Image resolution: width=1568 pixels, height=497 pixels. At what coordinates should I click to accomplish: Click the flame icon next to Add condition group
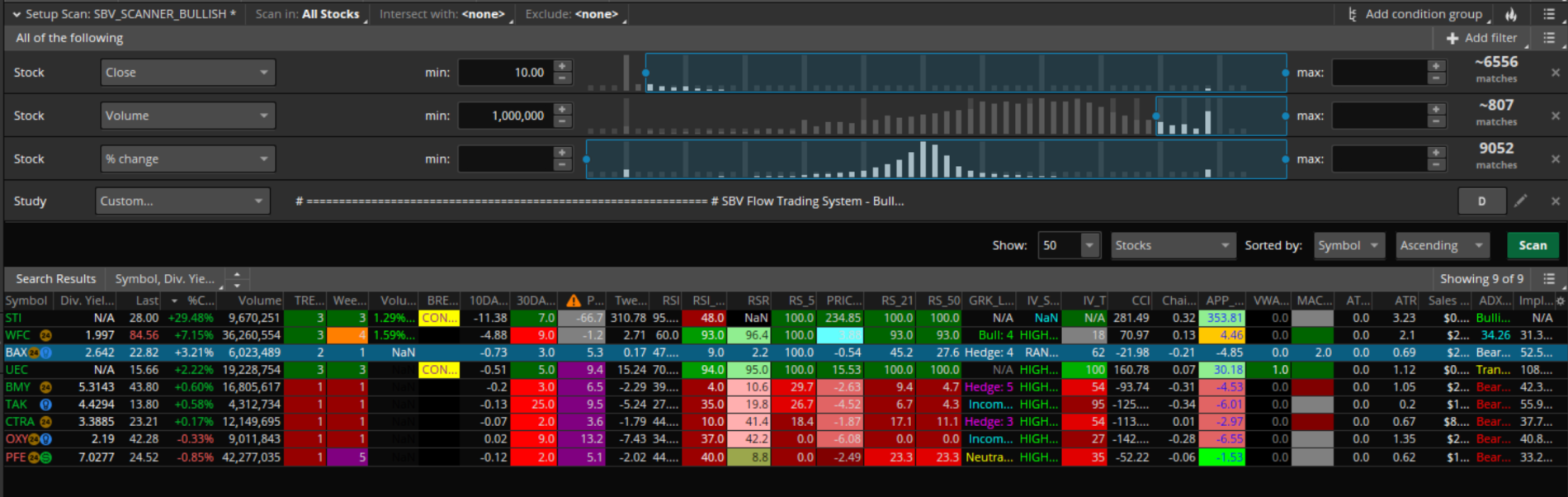pos(1510,14)
